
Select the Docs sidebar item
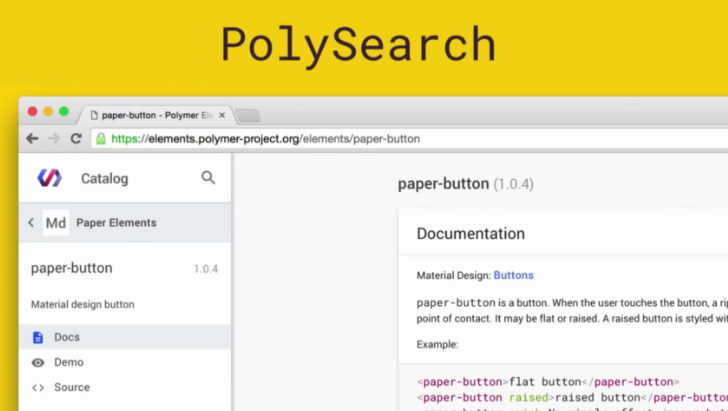(124, 337)
